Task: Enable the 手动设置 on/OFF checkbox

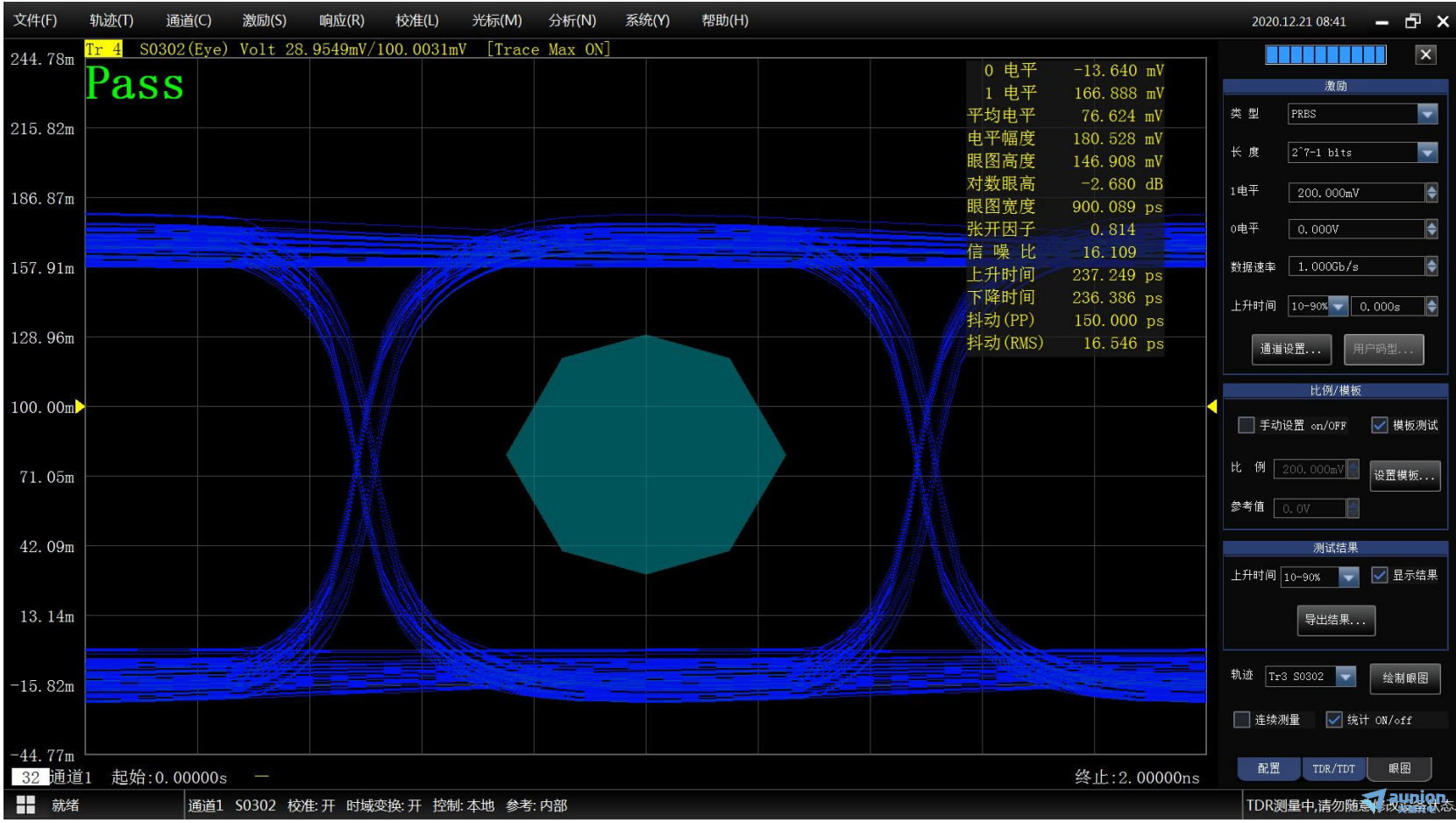Action: click(1246, 425)
